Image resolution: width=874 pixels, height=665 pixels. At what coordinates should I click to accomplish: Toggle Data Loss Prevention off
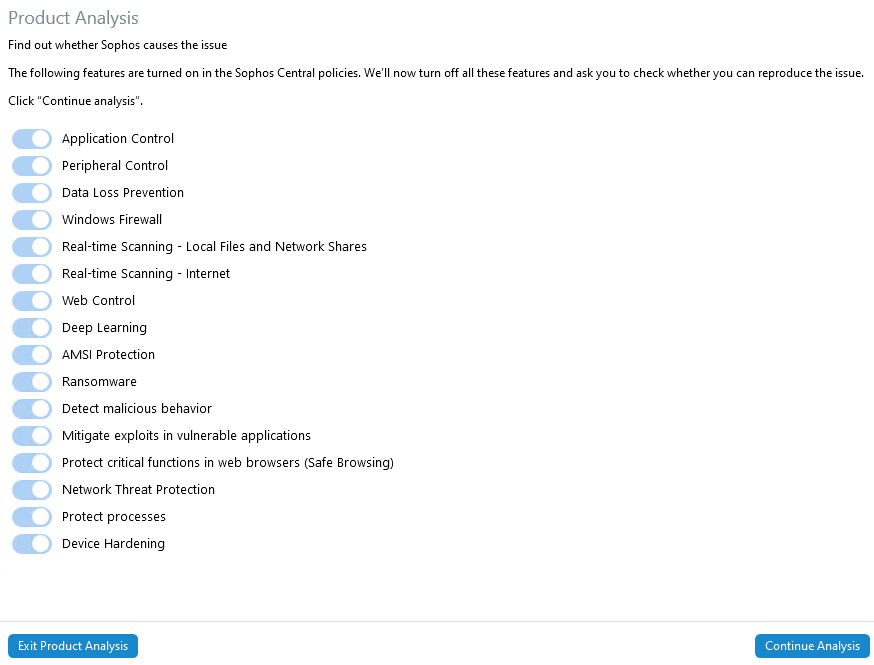31,192
